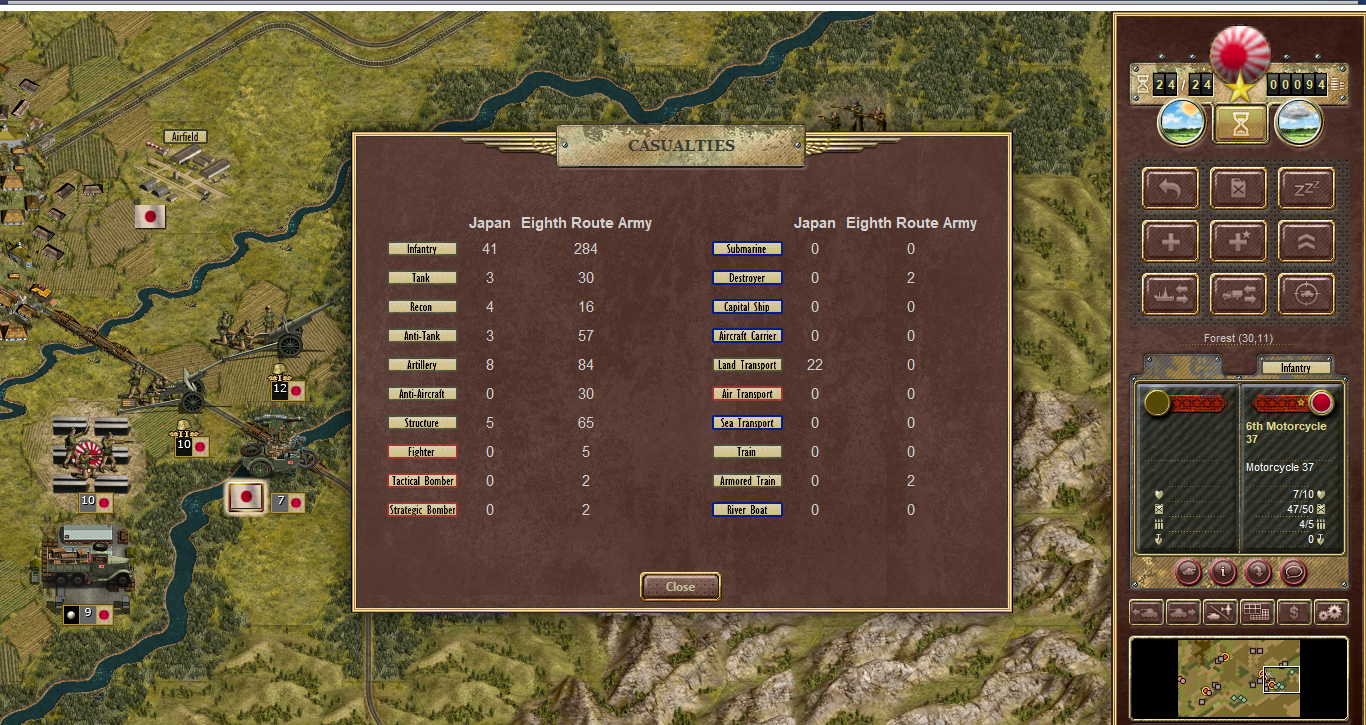1366x725 pixels.
Task: Click the Tank casualty label
Action: click(422, 278)
